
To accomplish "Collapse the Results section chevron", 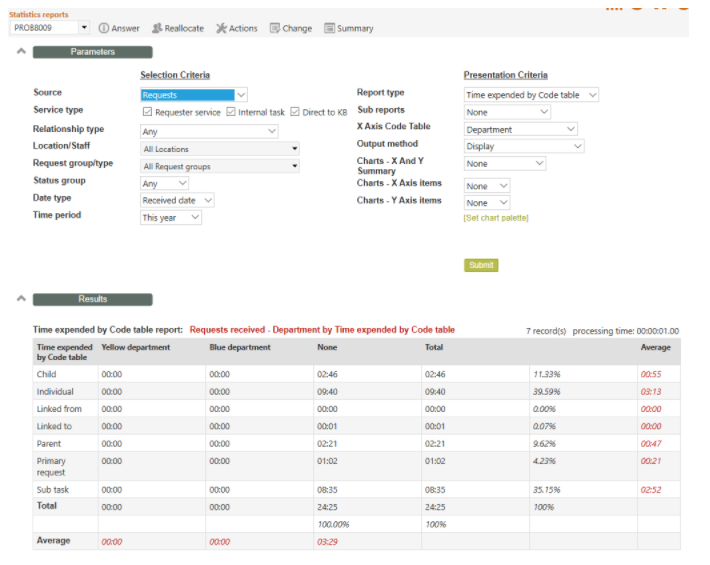I will (21, 299).
